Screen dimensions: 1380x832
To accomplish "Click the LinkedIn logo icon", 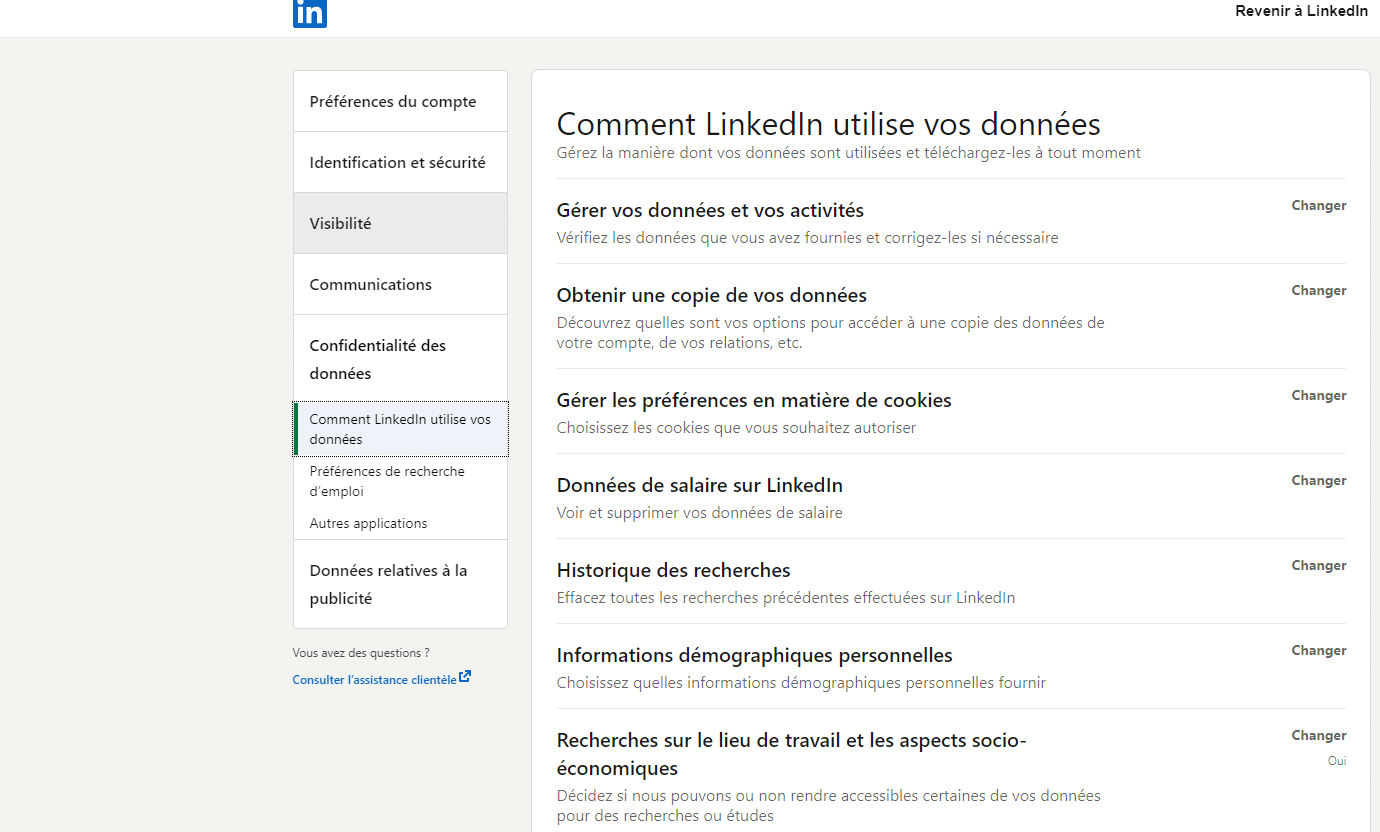I will pos(310,13).
